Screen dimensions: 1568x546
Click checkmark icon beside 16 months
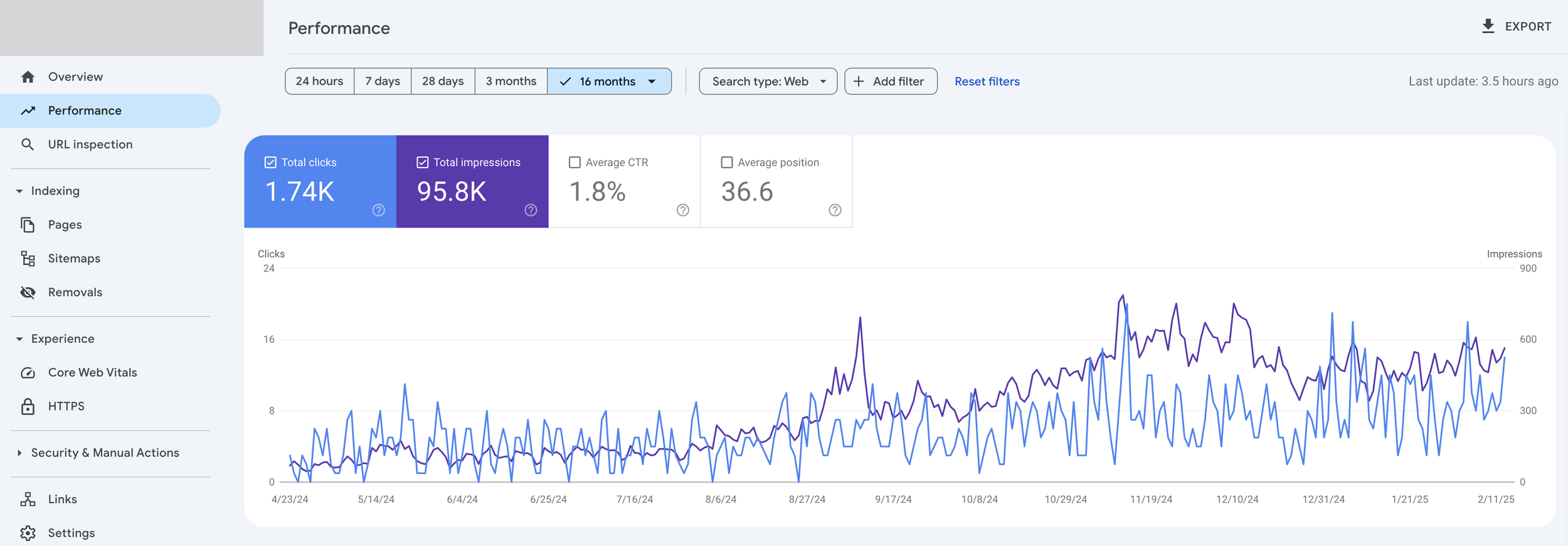tap(565, 81)
